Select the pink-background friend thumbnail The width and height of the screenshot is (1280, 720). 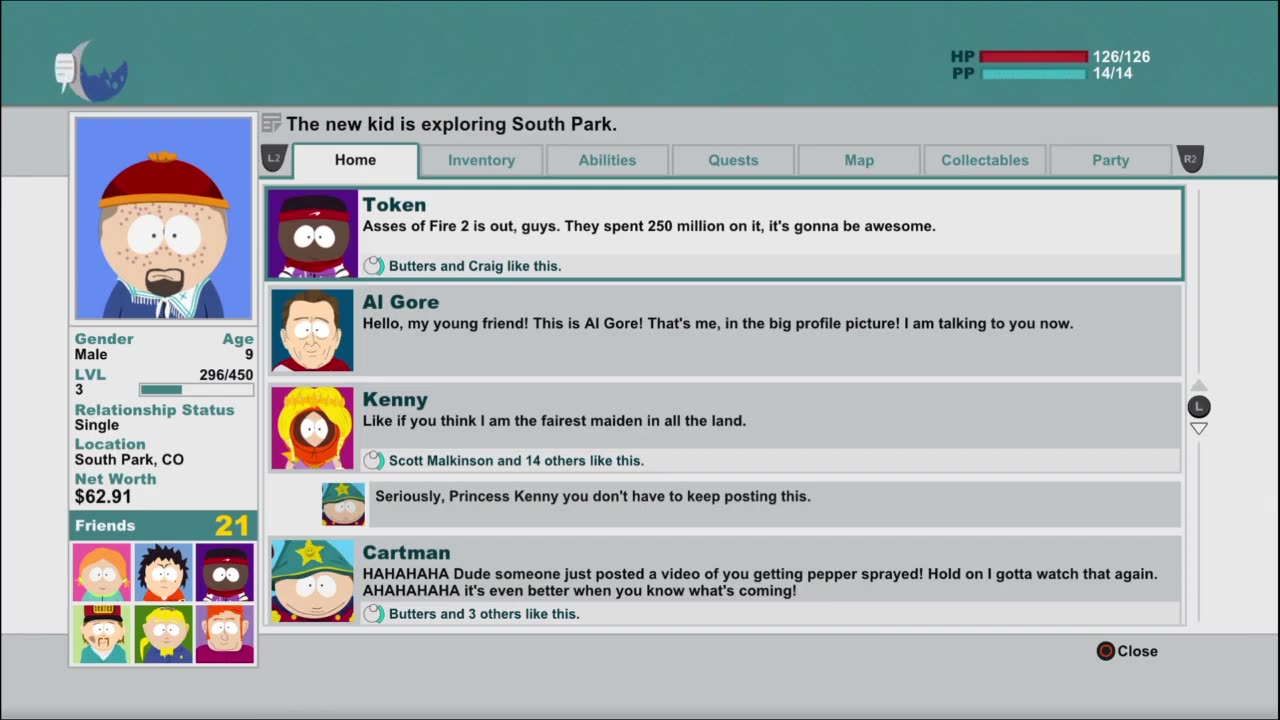tap(101, 572)
